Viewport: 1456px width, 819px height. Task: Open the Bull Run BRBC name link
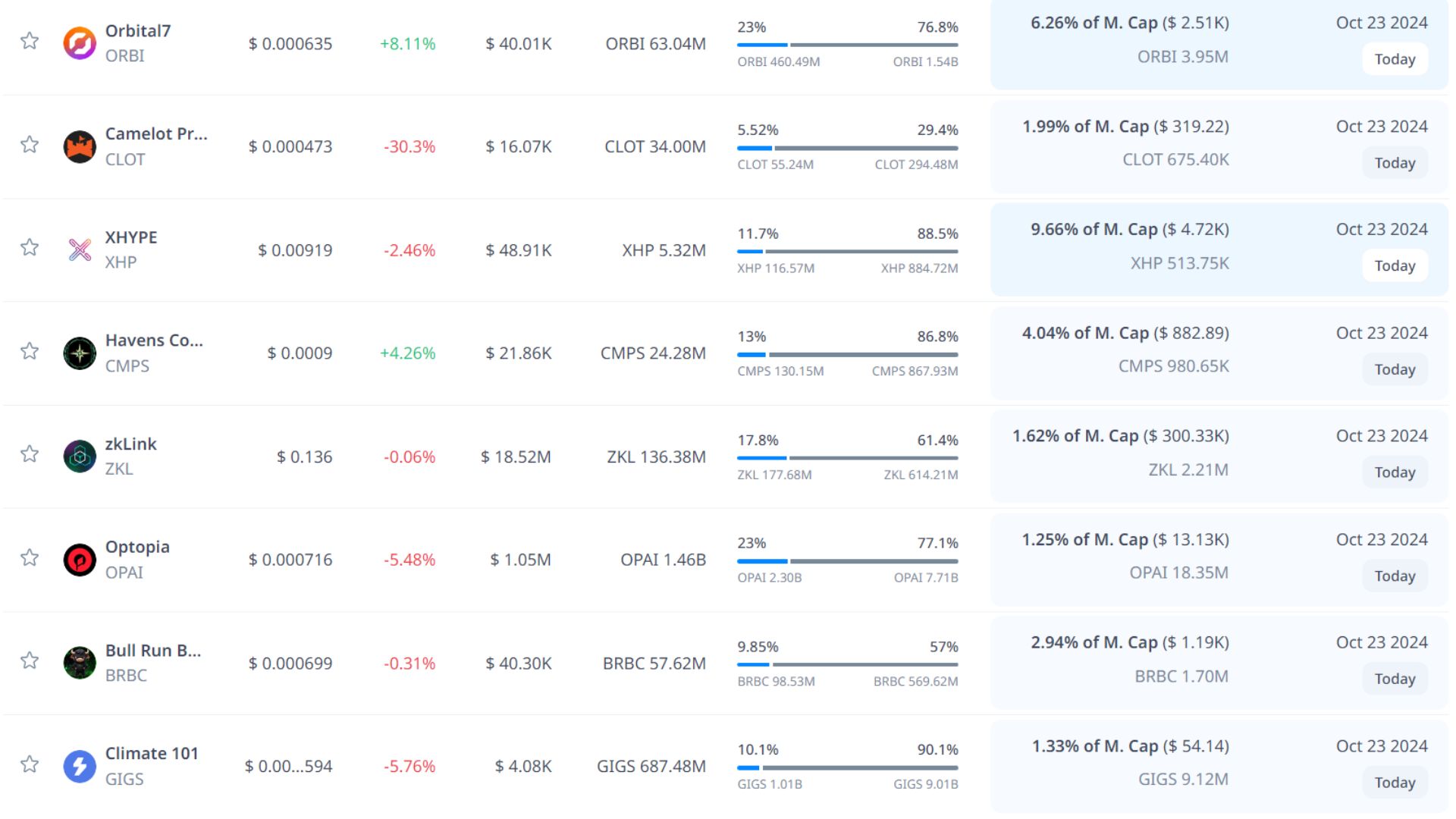152,651
